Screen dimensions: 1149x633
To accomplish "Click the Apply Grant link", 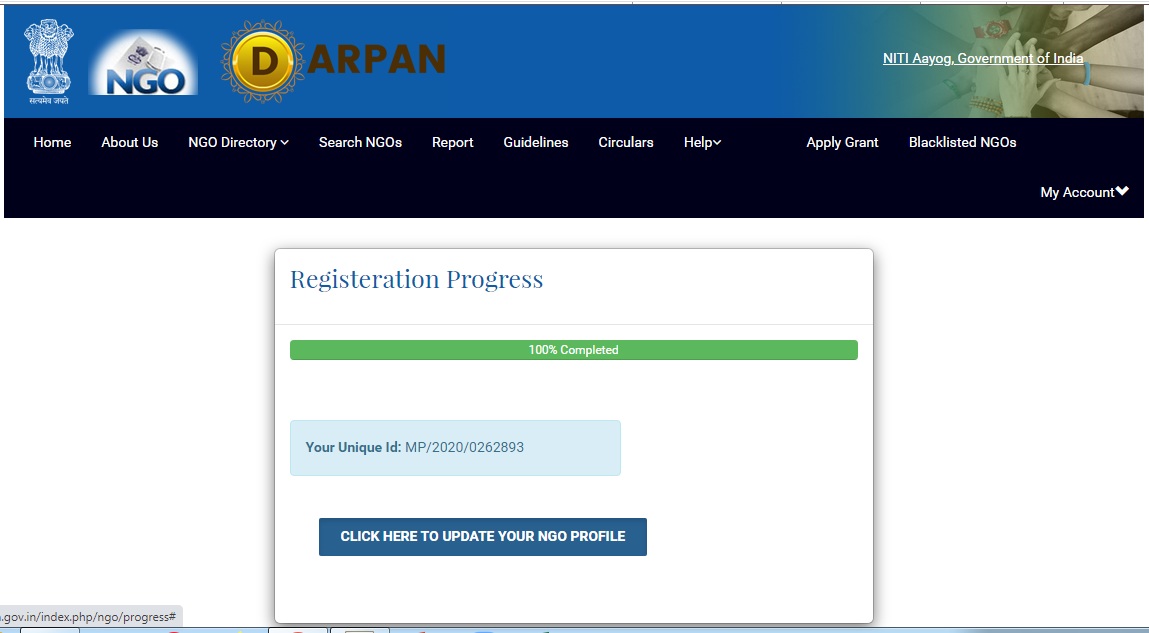I will click(x=842, y=142).
